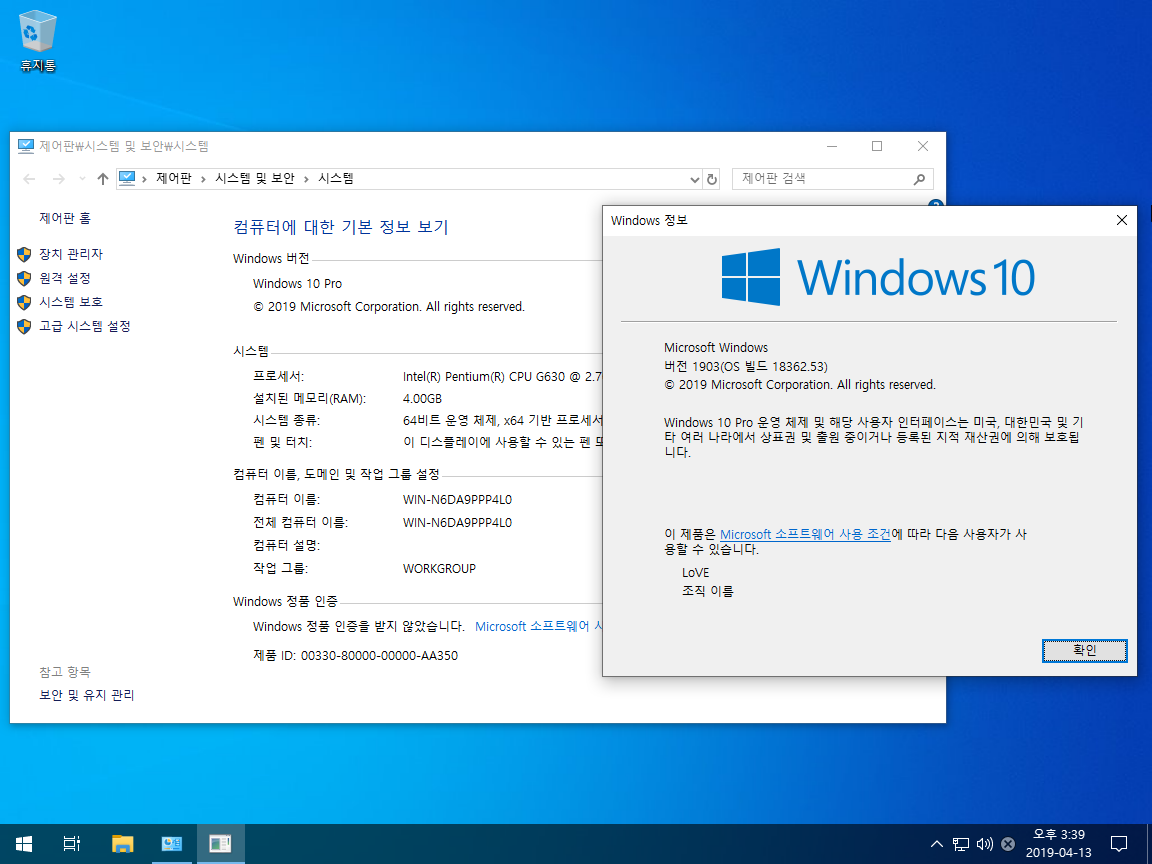
Task: Open the clock showing 오후 3:39
Action: [1059, 843]
